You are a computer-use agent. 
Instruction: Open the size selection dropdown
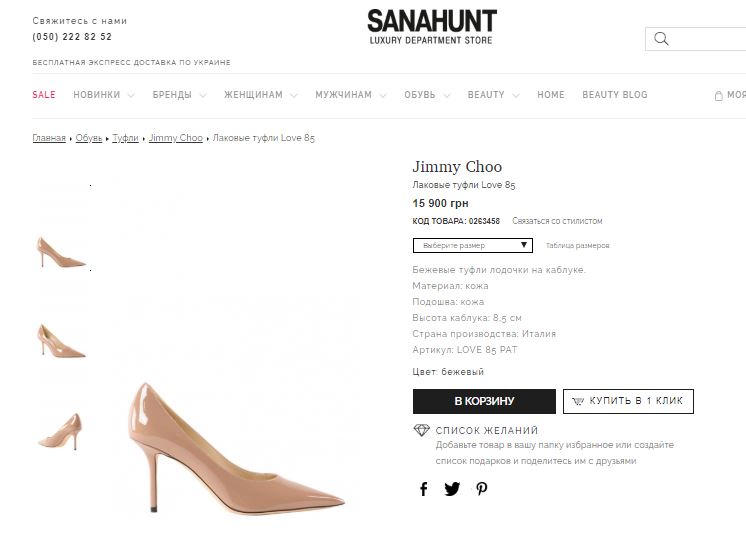pos(473,245)
